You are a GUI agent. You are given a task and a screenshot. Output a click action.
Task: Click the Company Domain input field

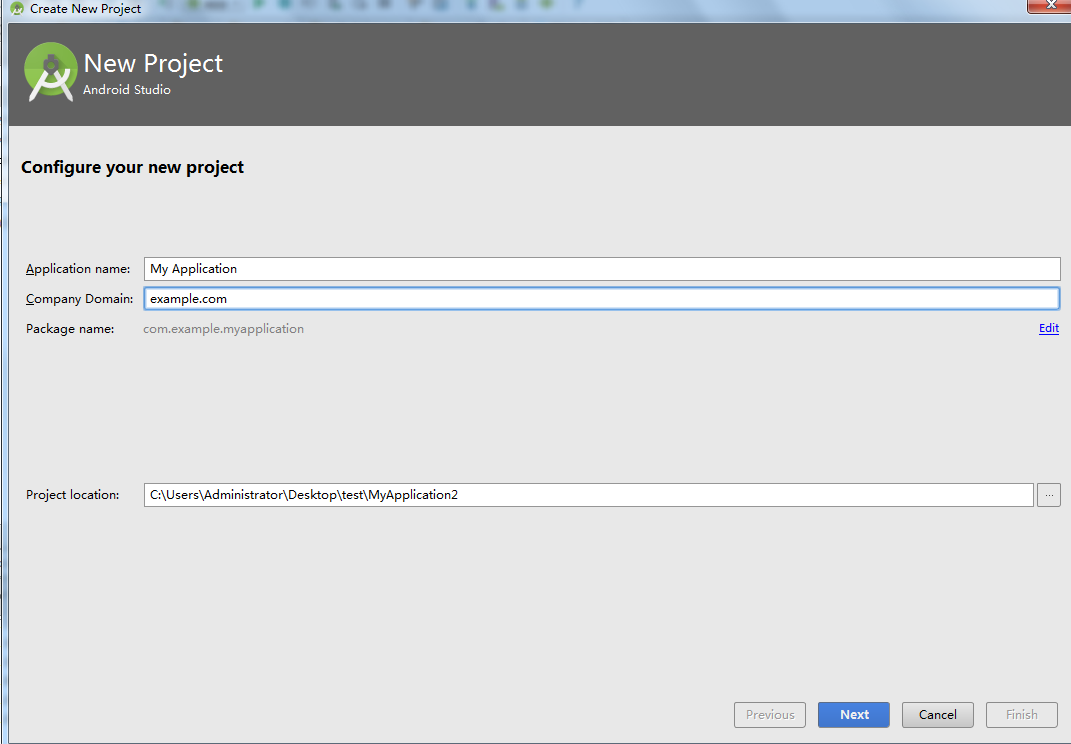602,299
